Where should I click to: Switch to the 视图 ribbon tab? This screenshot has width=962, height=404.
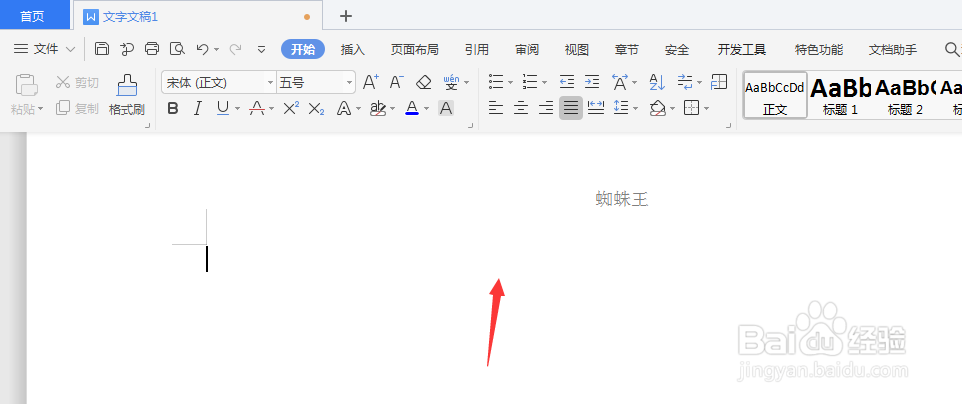pyautogui.click(x=577, y=50)
